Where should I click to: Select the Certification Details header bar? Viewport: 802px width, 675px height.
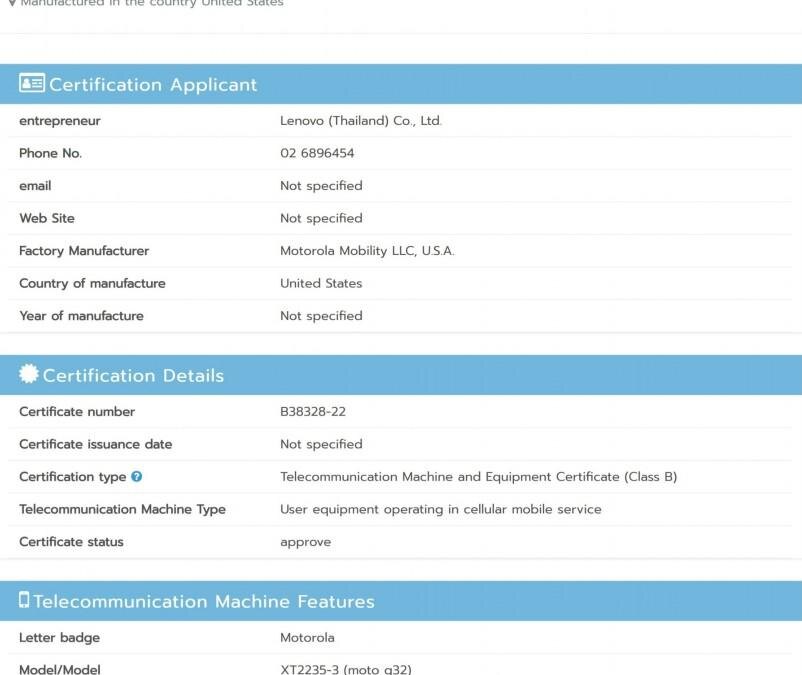[x=400, y=374]
